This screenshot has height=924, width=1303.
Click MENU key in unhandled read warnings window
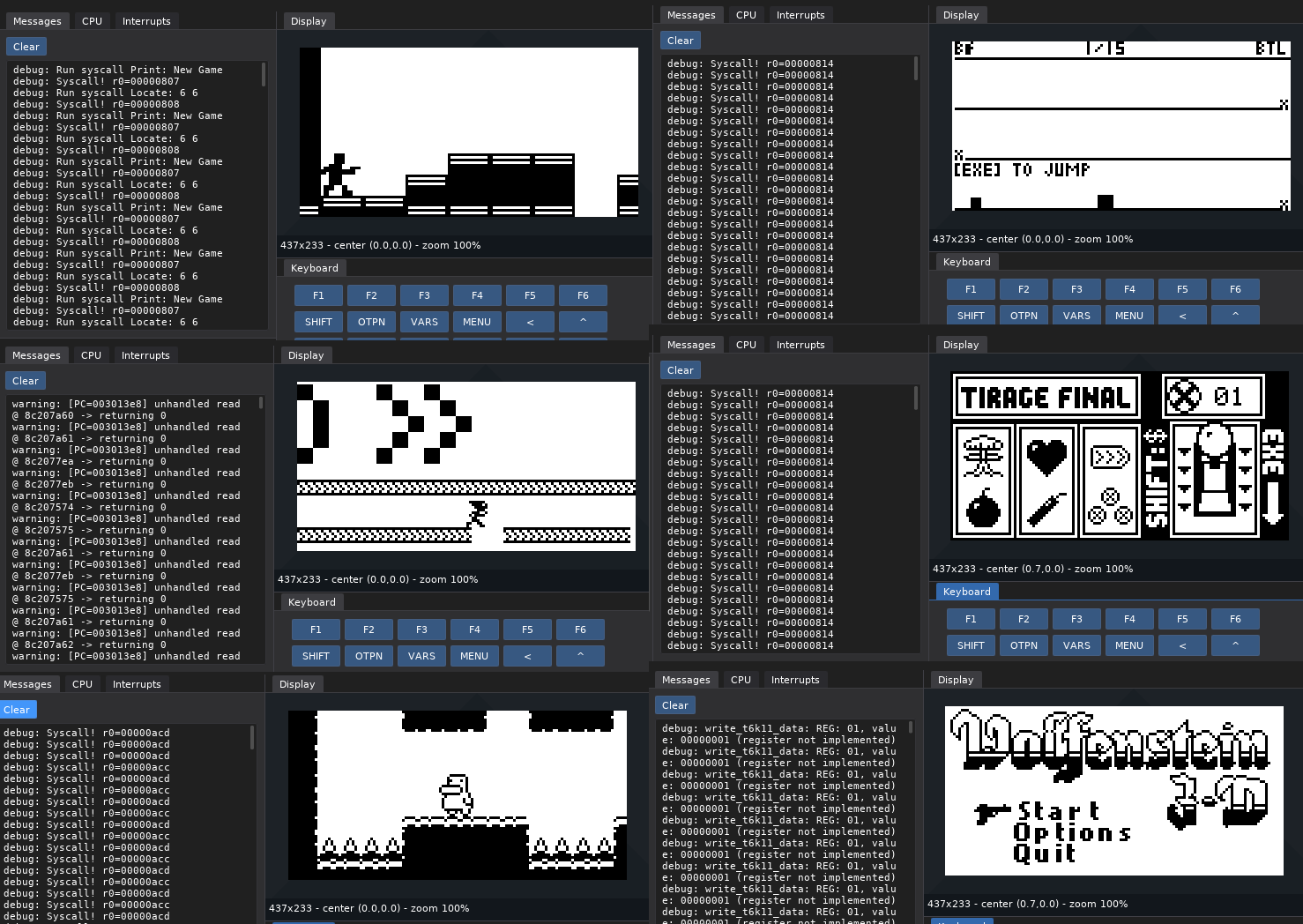tap(474, 656)
